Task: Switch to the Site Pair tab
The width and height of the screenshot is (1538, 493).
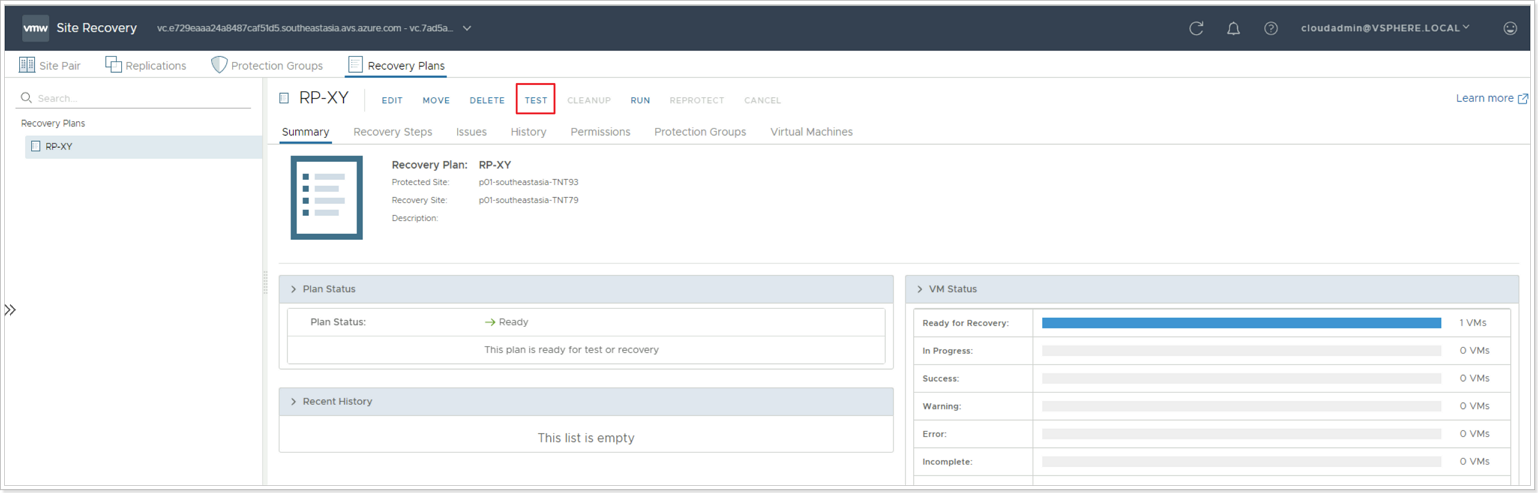Action: pyautogui.click(x=50, y=65)
